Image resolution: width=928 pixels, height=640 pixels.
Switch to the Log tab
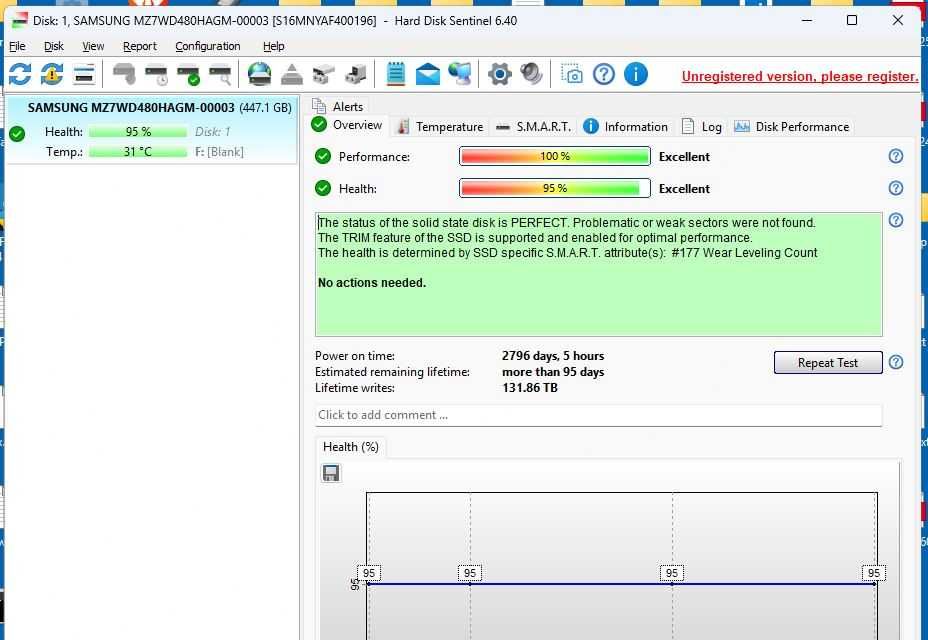click(x=702, y=127)
